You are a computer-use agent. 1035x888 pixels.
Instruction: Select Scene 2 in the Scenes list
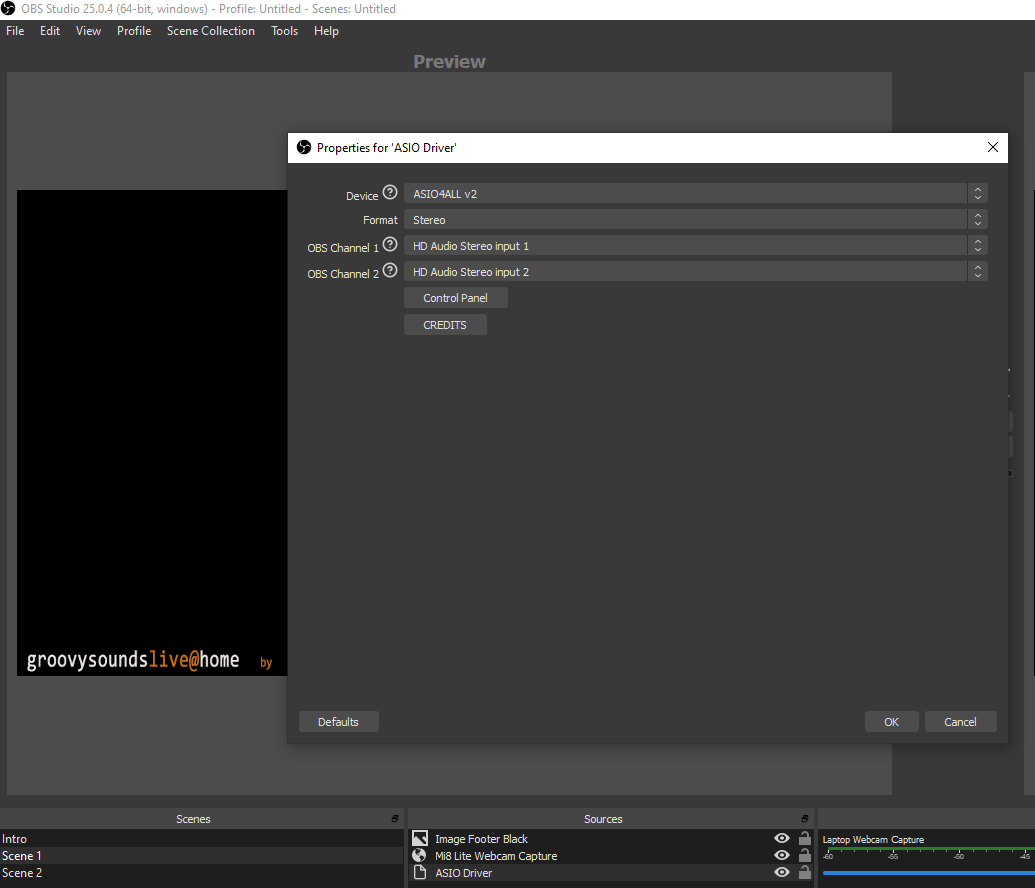coord(201,873)
